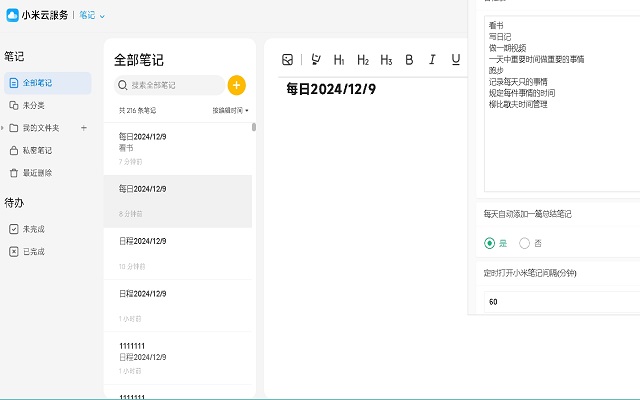Apply H3 heading format
Screen dimensions: 640x400
tap(386, 60)
